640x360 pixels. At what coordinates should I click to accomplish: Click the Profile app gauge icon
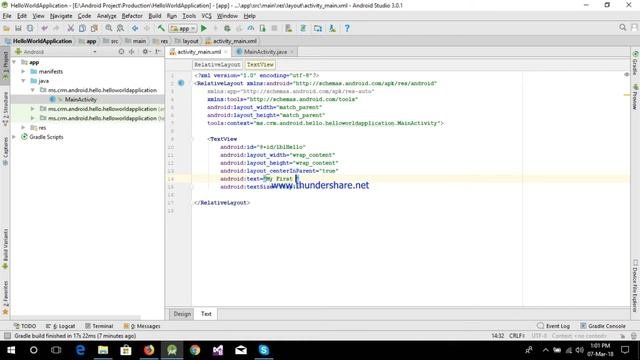(251, 28)
